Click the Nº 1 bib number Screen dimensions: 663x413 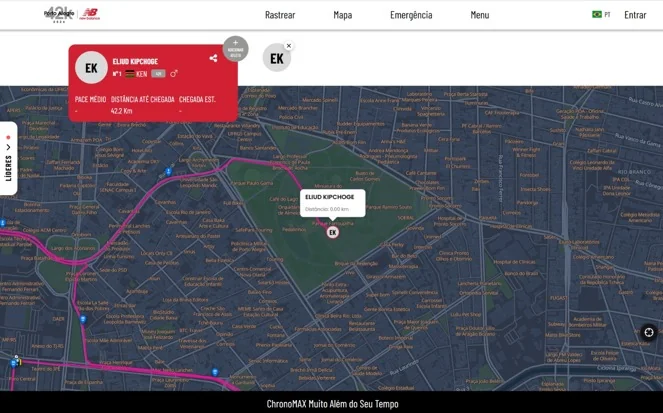117,74
